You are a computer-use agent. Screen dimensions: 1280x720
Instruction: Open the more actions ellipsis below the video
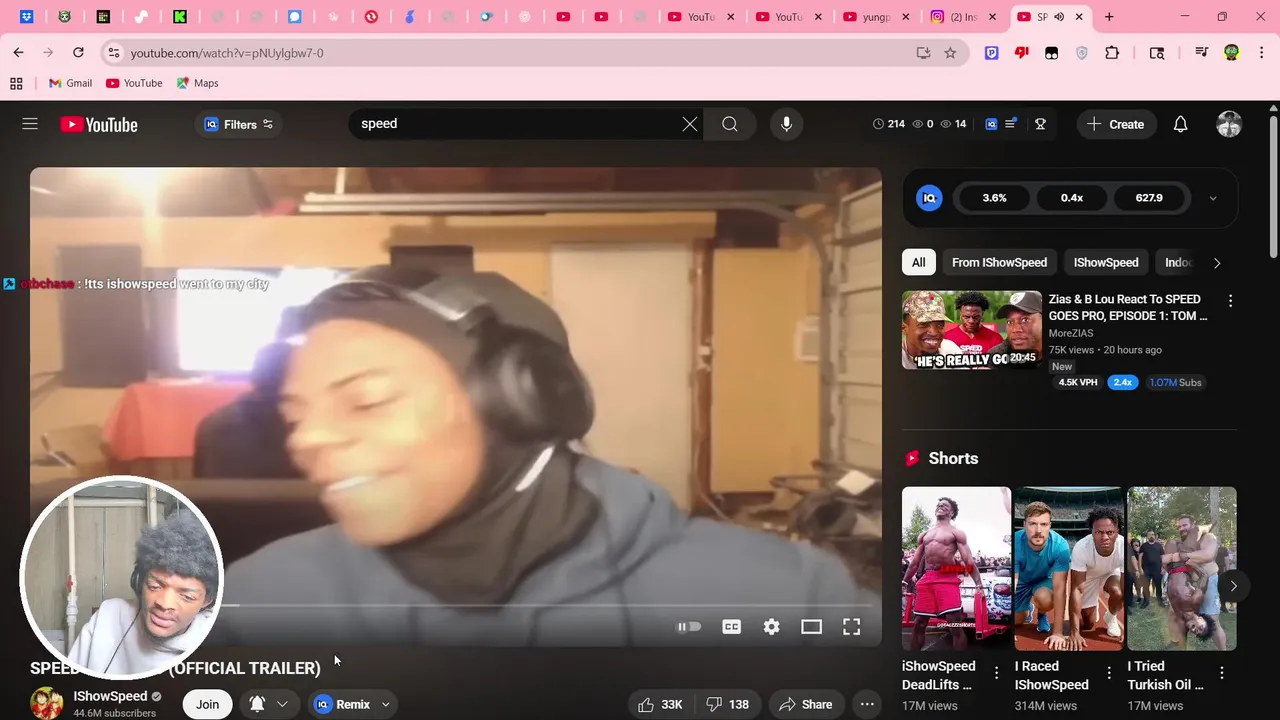(x=867, y=704)
